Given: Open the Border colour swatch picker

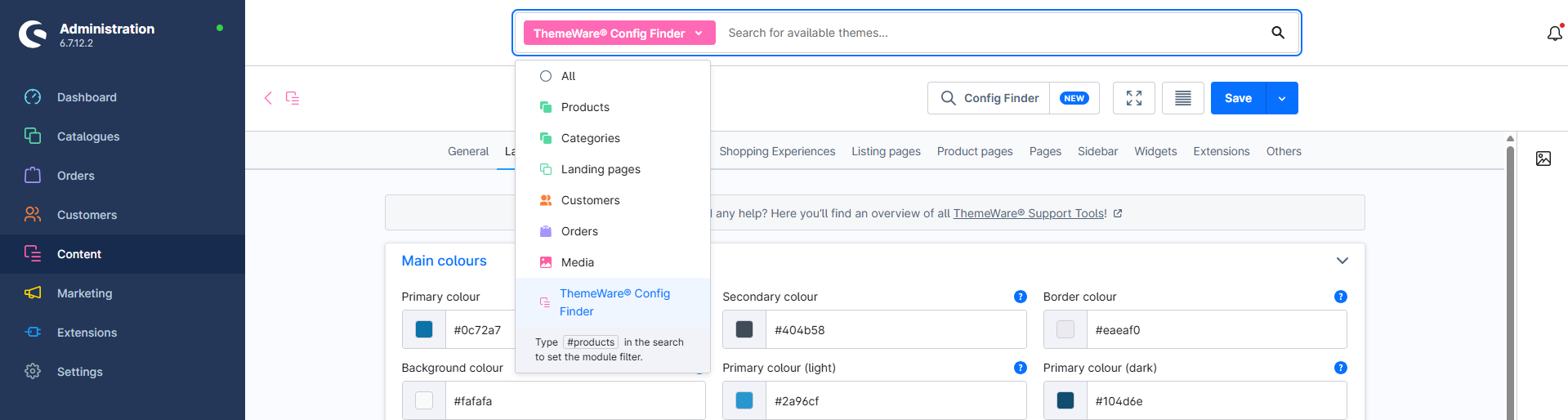Looking at the screenshot, I should [x=1065, y=329].
